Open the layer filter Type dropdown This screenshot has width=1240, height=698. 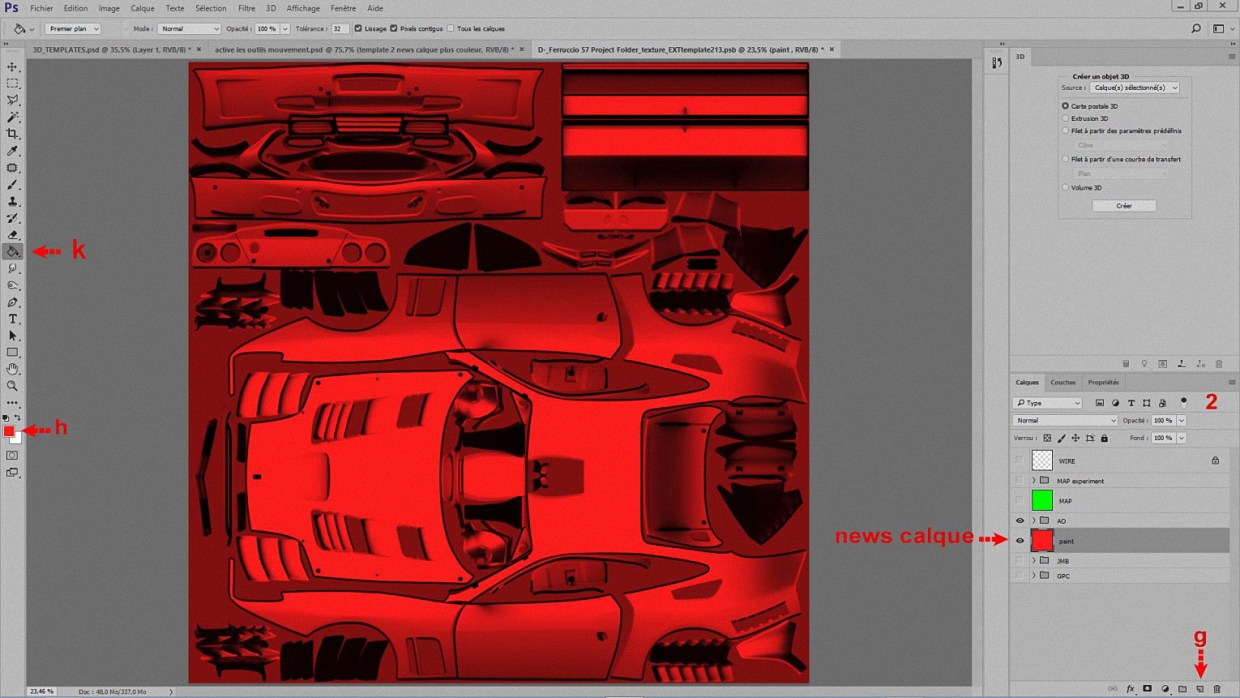(1047, 403)
